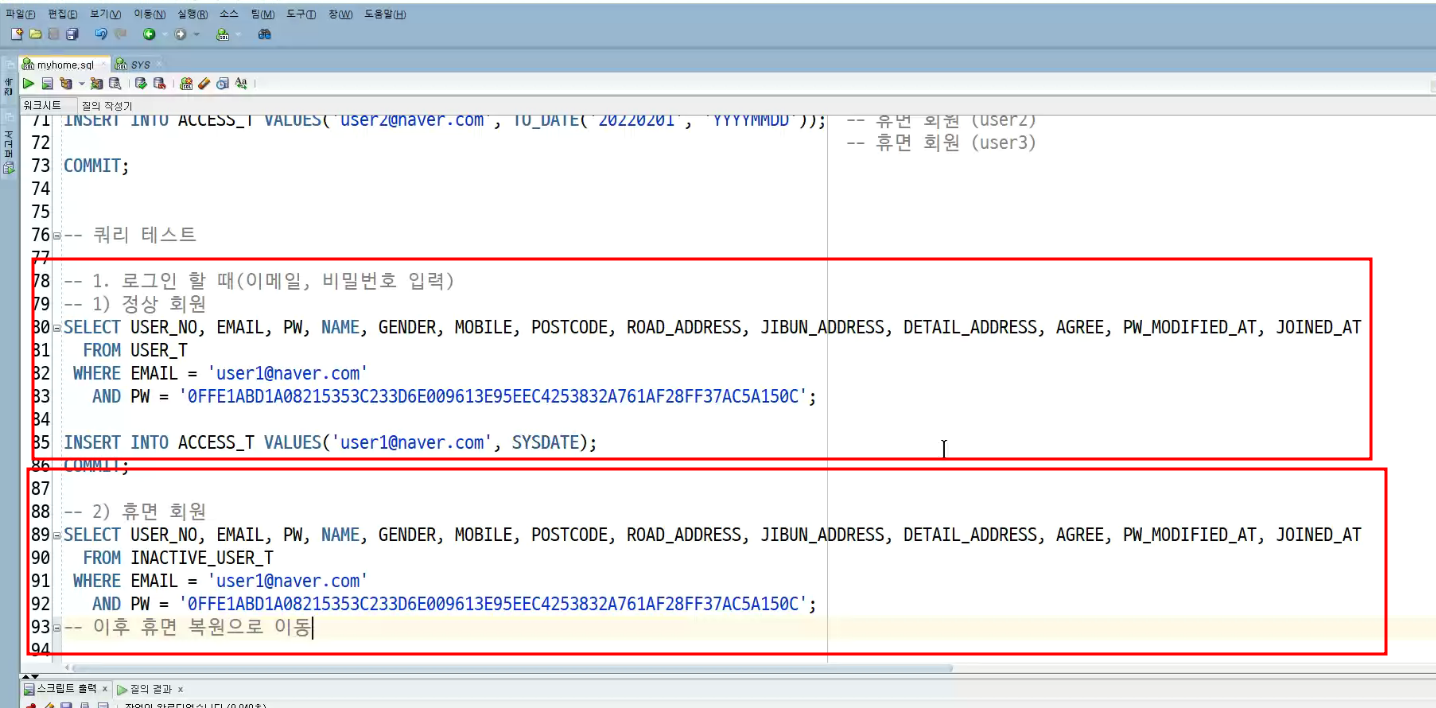Click the New file icon

[x=17, y=34]
